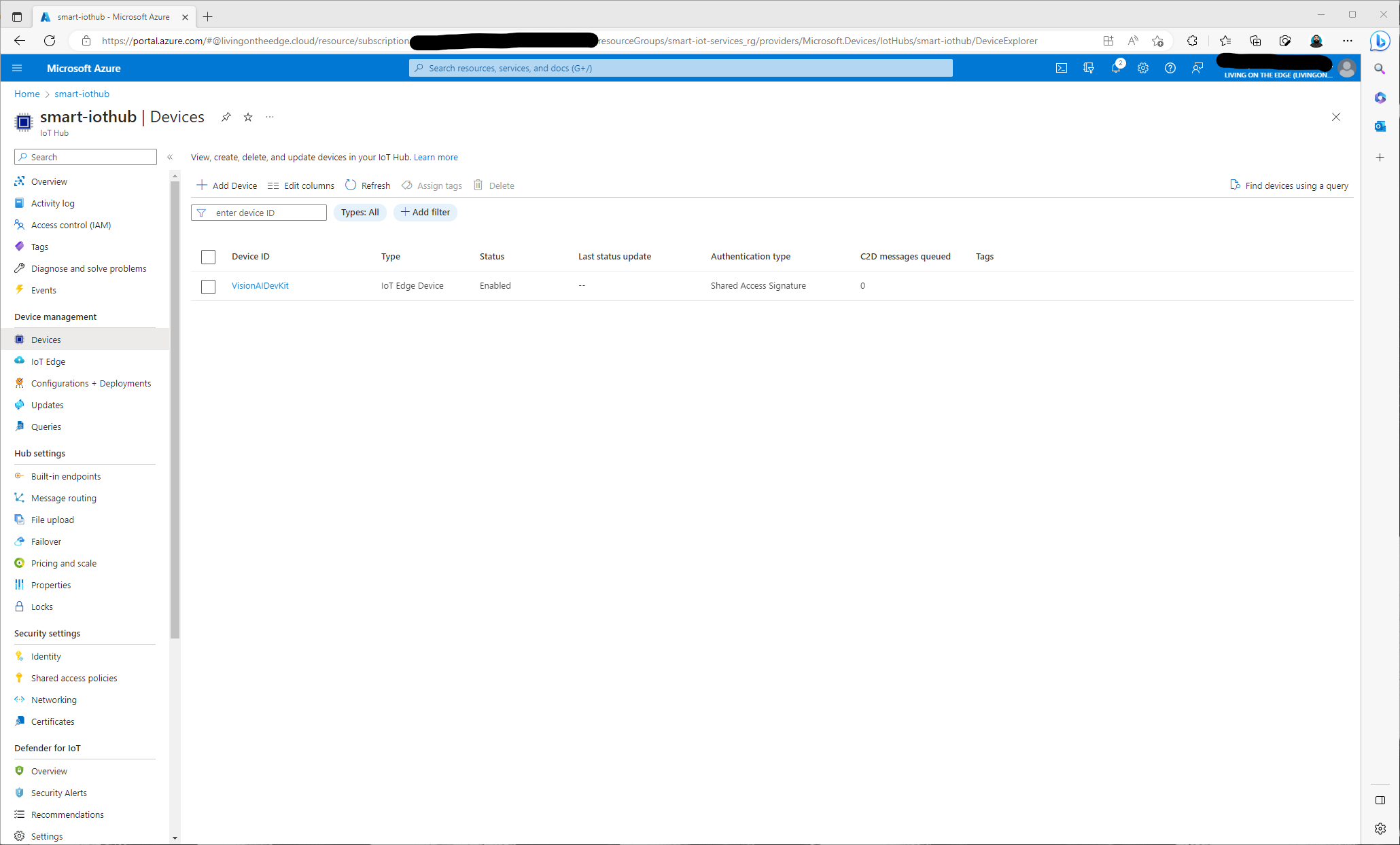Pin smart-iothub blade to dashboard

coord(226,117)
